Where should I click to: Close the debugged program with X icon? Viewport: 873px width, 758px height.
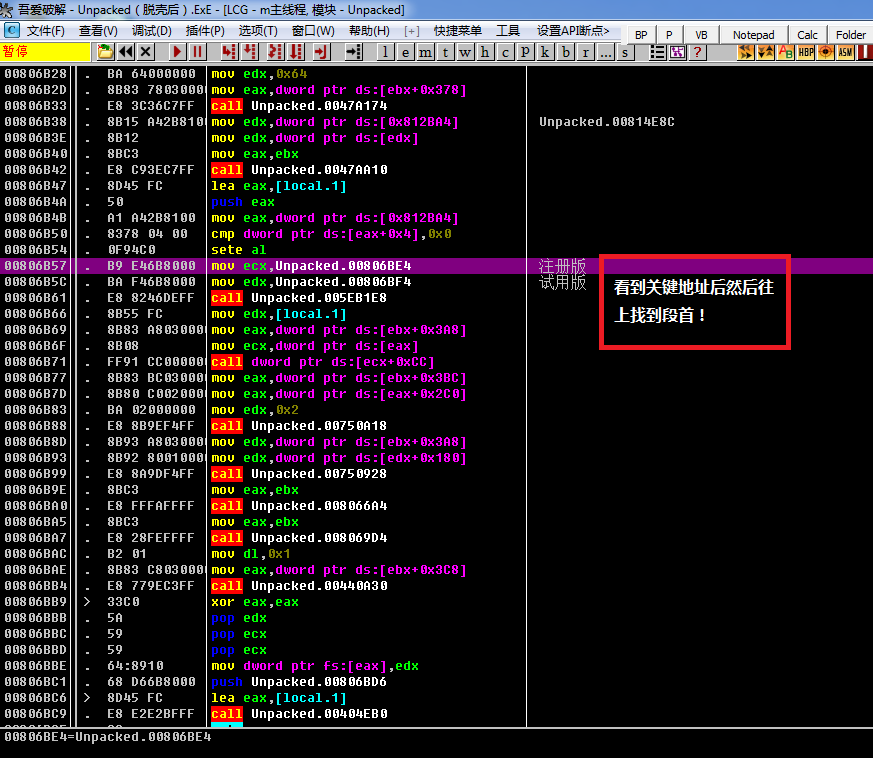pyautogui.click(x=146, y=52)
